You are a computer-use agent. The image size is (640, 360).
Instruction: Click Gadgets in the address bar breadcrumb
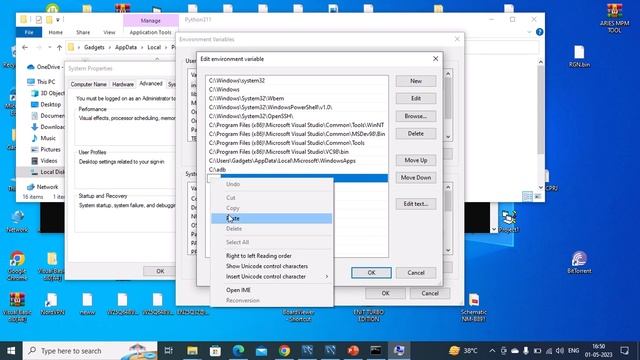click(94, 47)
